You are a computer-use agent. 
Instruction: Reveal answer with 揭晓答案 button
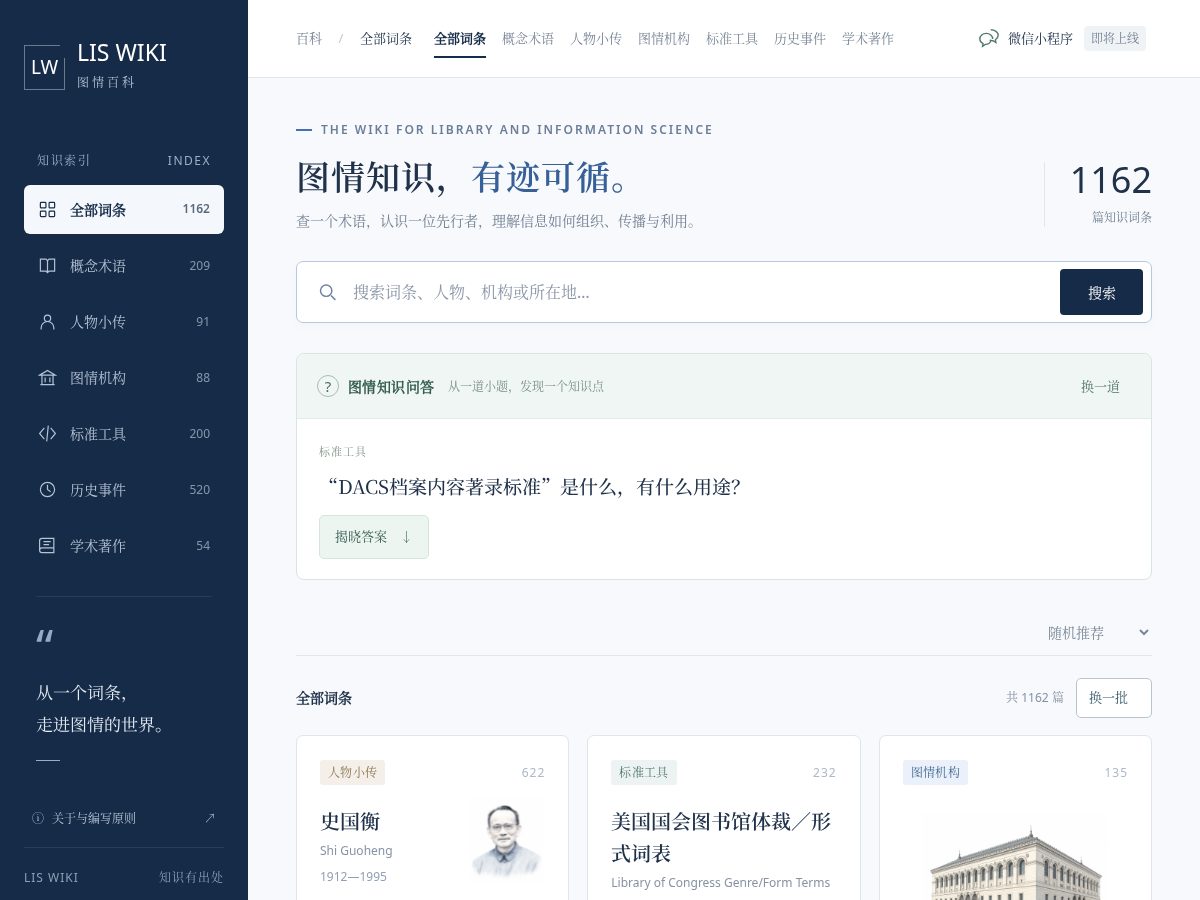coord(374,537)
